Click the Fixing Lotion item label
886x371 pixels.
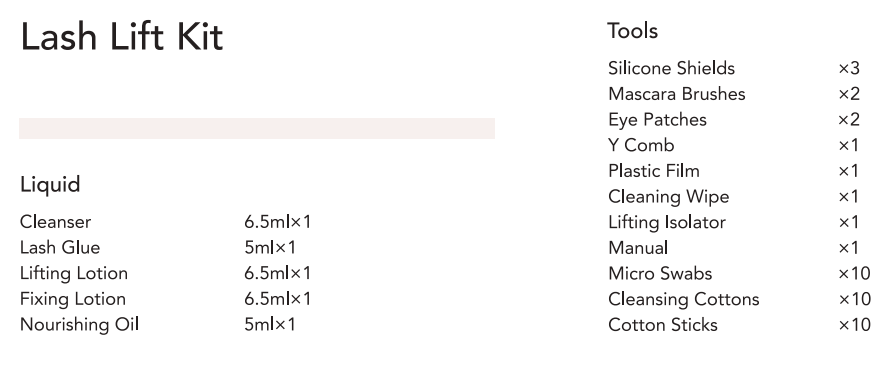(x=73, y=299)
